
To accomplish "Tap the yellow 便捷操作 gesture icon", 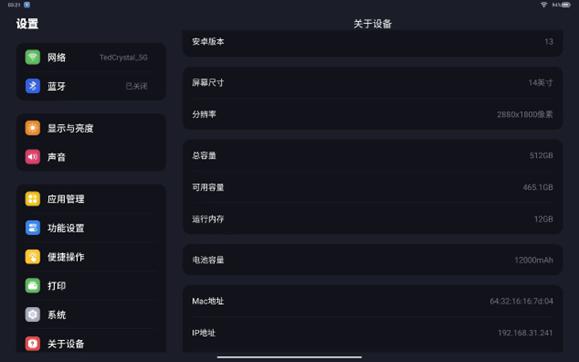I will pos(32,257).
